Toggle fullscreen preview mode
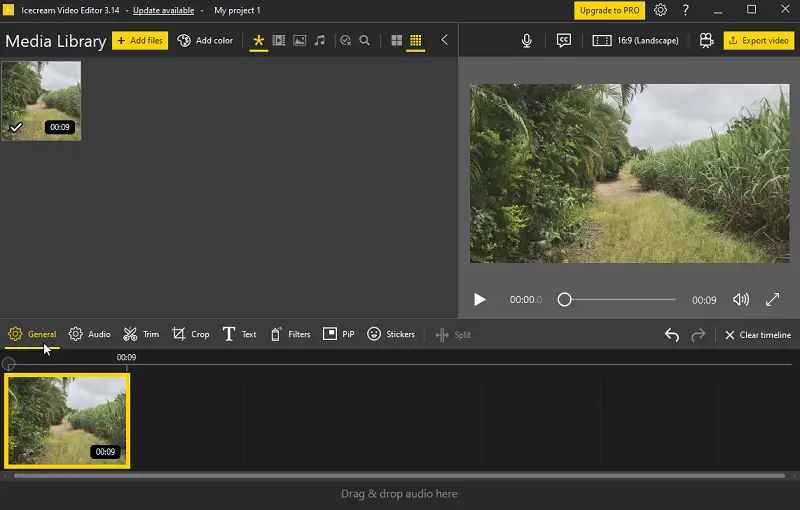The height and width of the screenshot is (510, 800). (773, 300)
